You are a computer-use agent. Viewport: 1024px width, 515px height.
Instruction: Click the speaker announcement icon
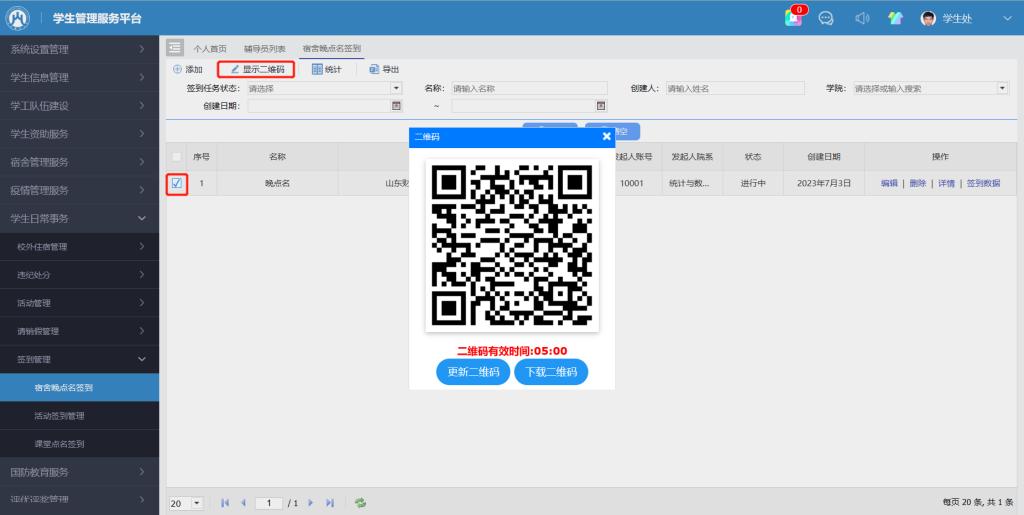(x=861, y=19)
